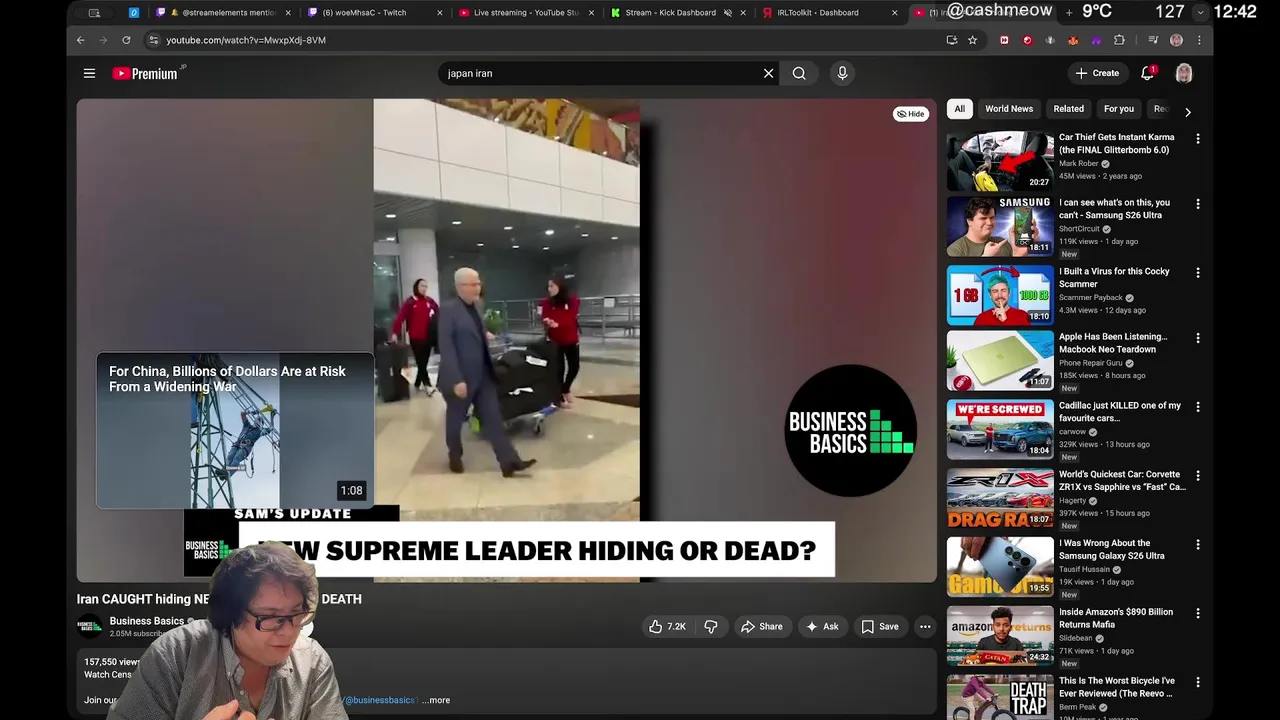Select the For you filter chip
1280x720 pixels.
tap(1119, 108)
